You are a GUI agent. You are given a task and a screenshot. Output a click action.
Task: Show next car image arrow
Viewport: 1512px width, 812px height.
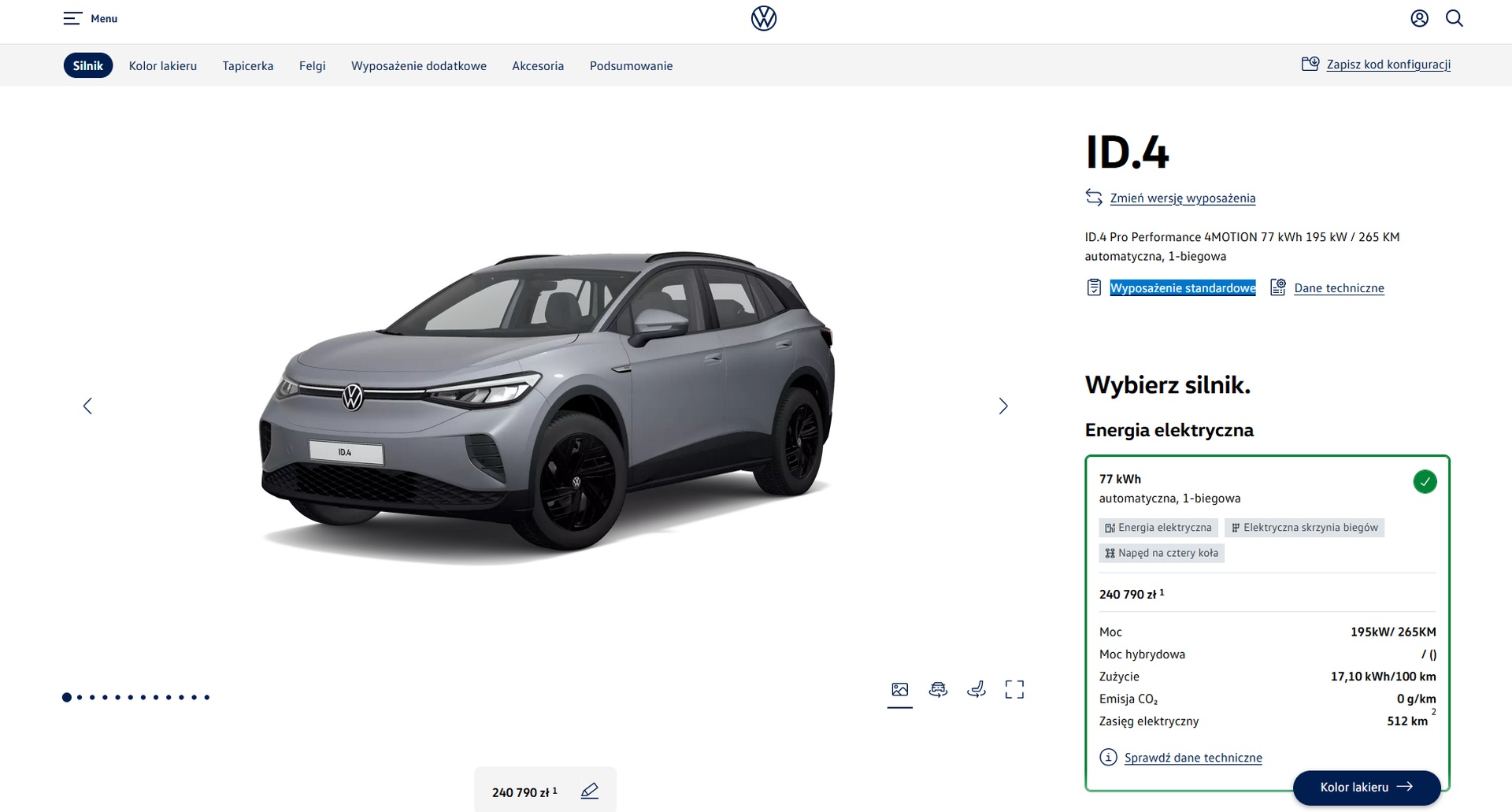pos(1003,406)
